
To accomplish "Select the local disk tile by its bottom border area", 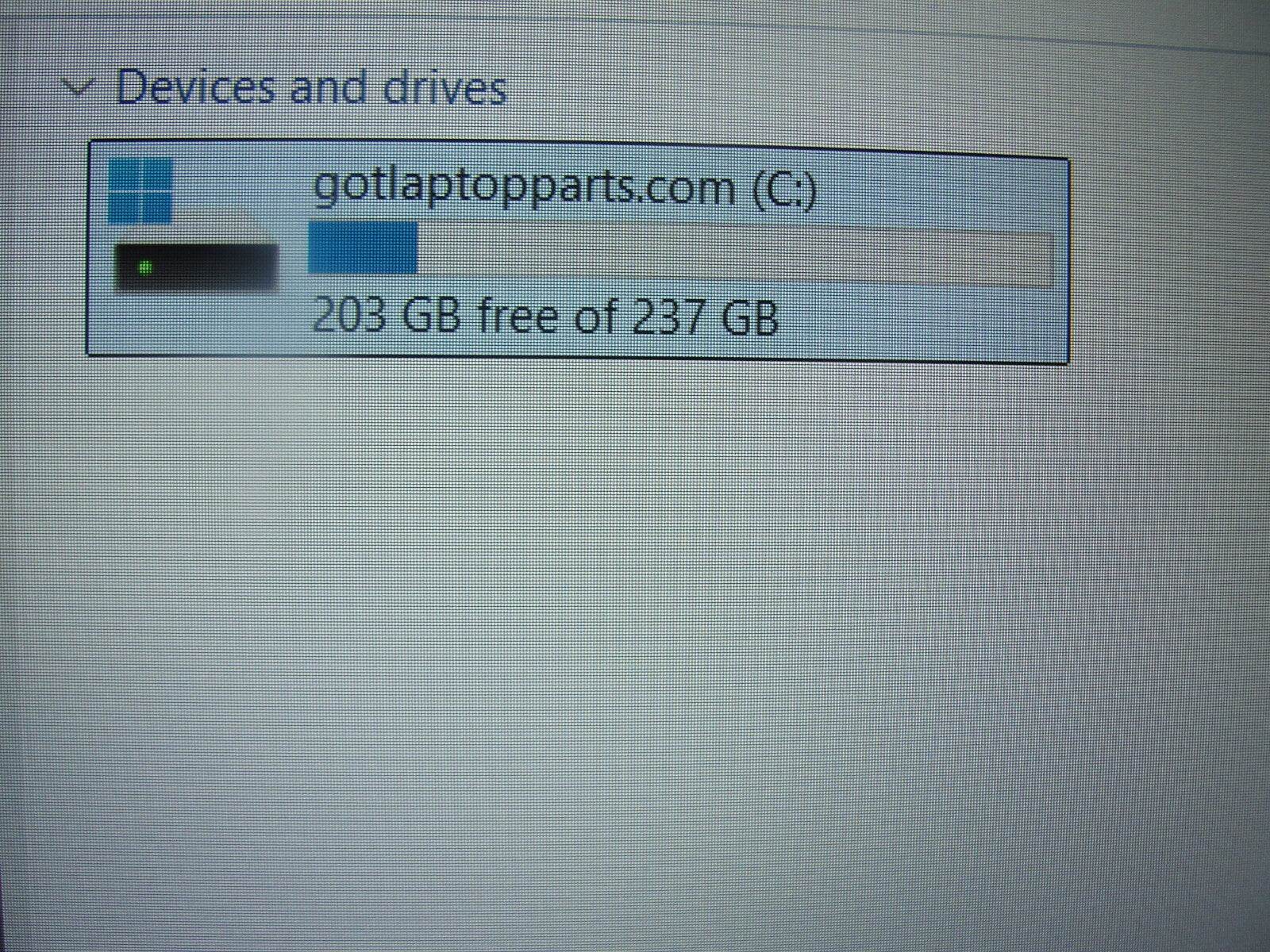I will [577, 358].
